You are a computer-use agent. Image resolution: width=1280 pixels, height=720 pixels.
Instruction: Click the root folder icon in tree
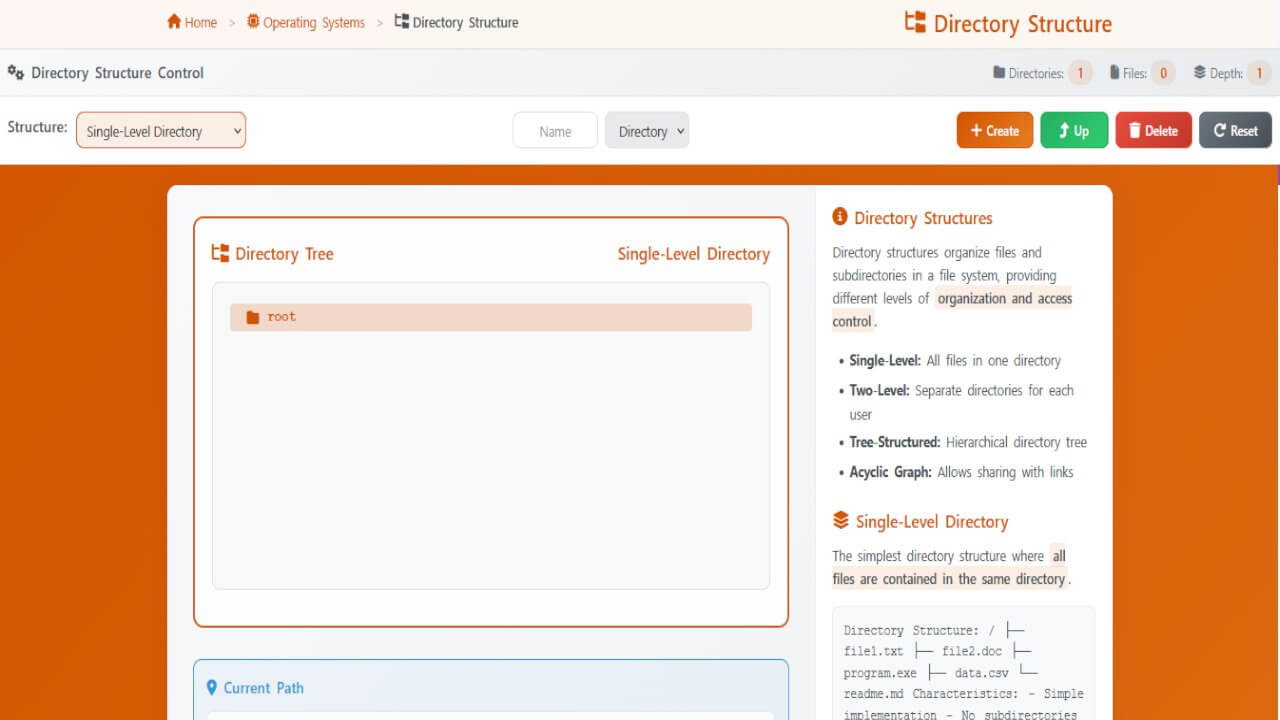253,317
